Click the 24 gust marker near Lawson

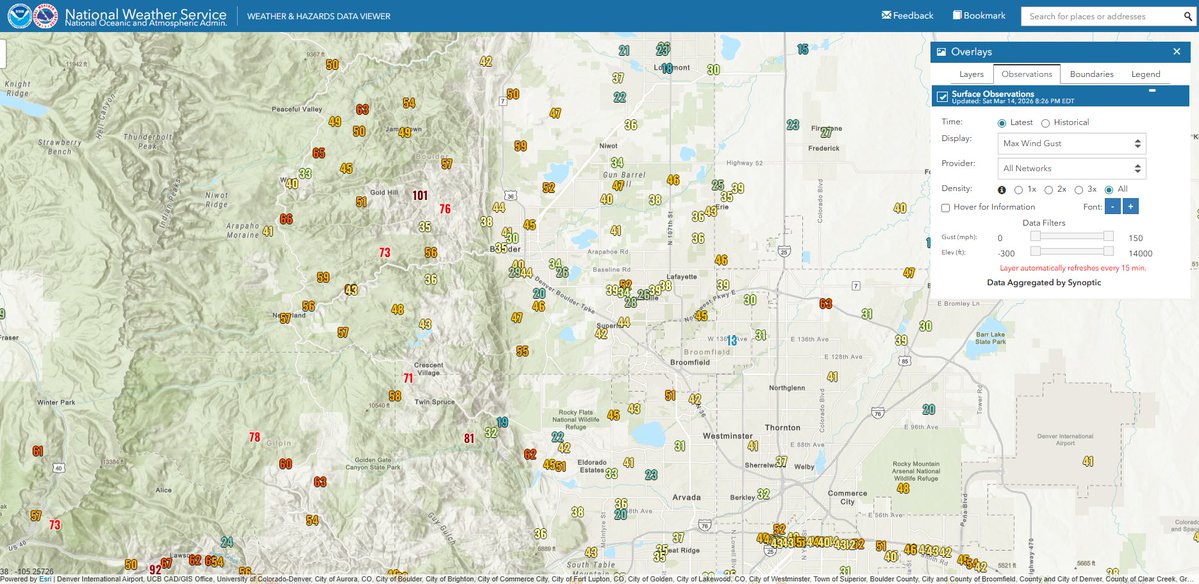click(227, 542)
